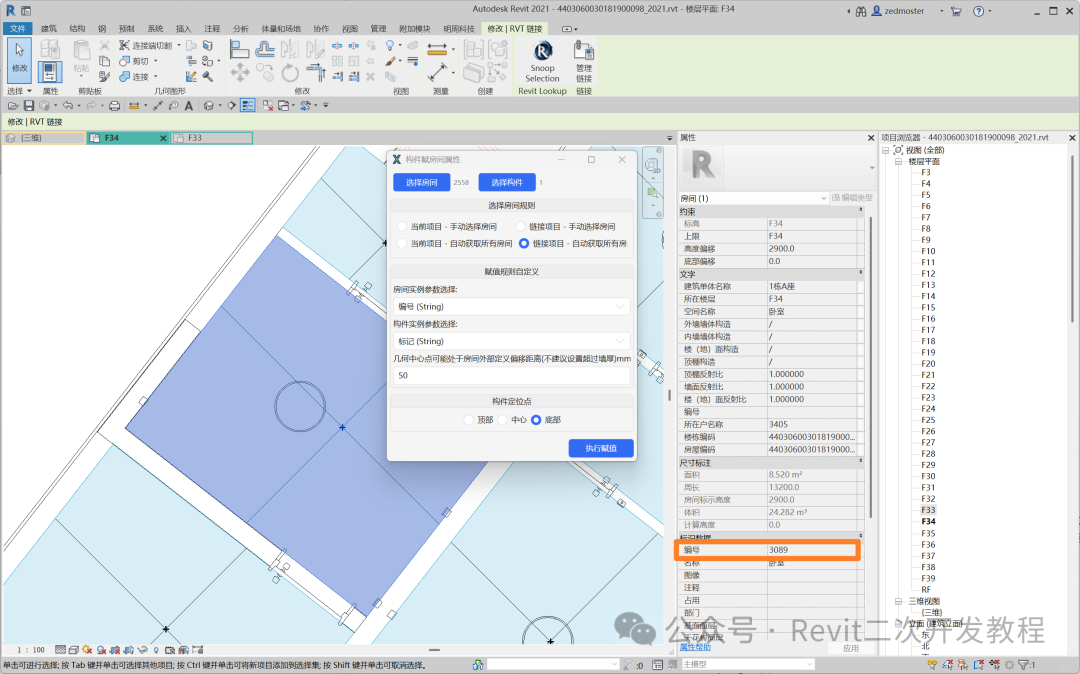Screen dimensions: 1080x674
Task: Close the F34 view tab
Action: click(x=163, y=138)
